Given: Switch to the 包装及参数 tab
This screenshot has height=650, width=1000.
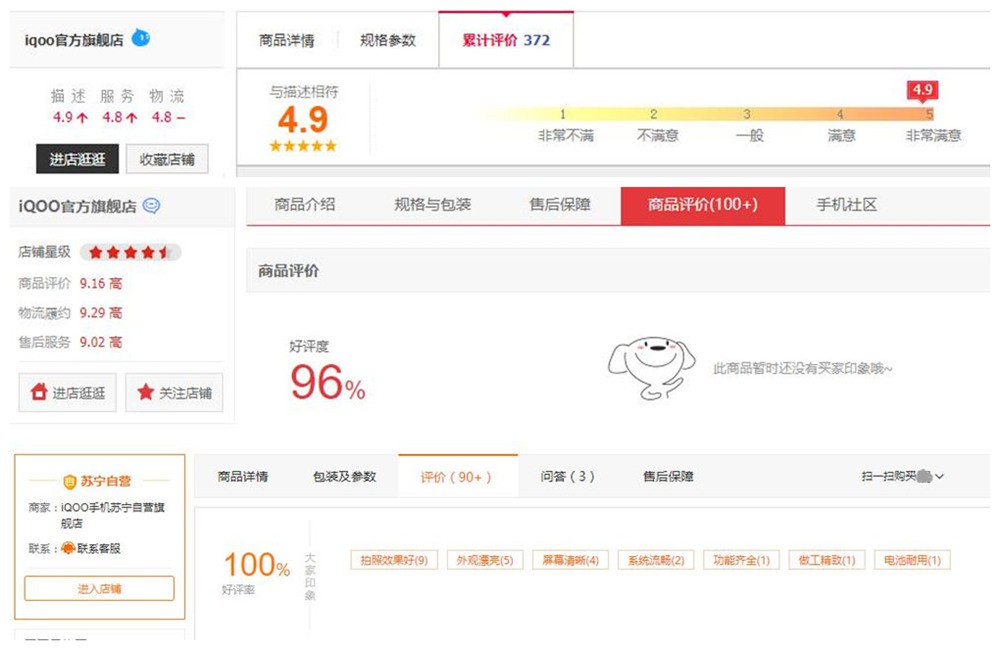Looking at the screenshot, I should click(x=344, y=476).
